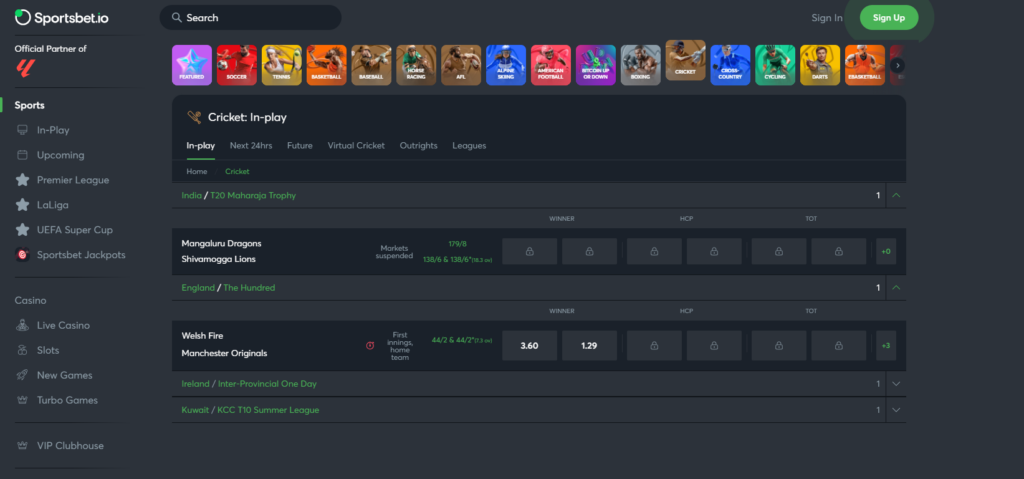Open +0 markets for Mangaluru Dragons match
The image size is (1024, 479).
(x=886, y=252)
